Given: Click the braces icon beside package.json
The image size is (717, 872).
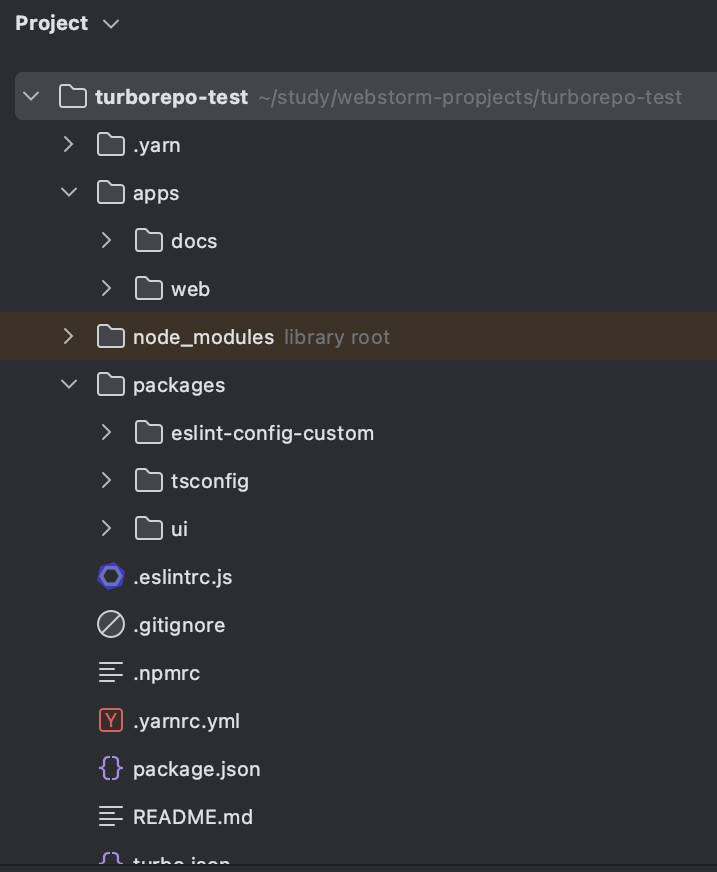Looking at the screenshot, I should (110, 769).
